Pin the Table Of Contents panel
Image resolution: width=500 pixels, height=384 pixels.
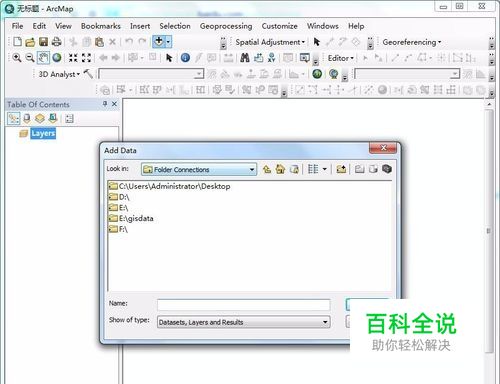click(x=105, y=104)
